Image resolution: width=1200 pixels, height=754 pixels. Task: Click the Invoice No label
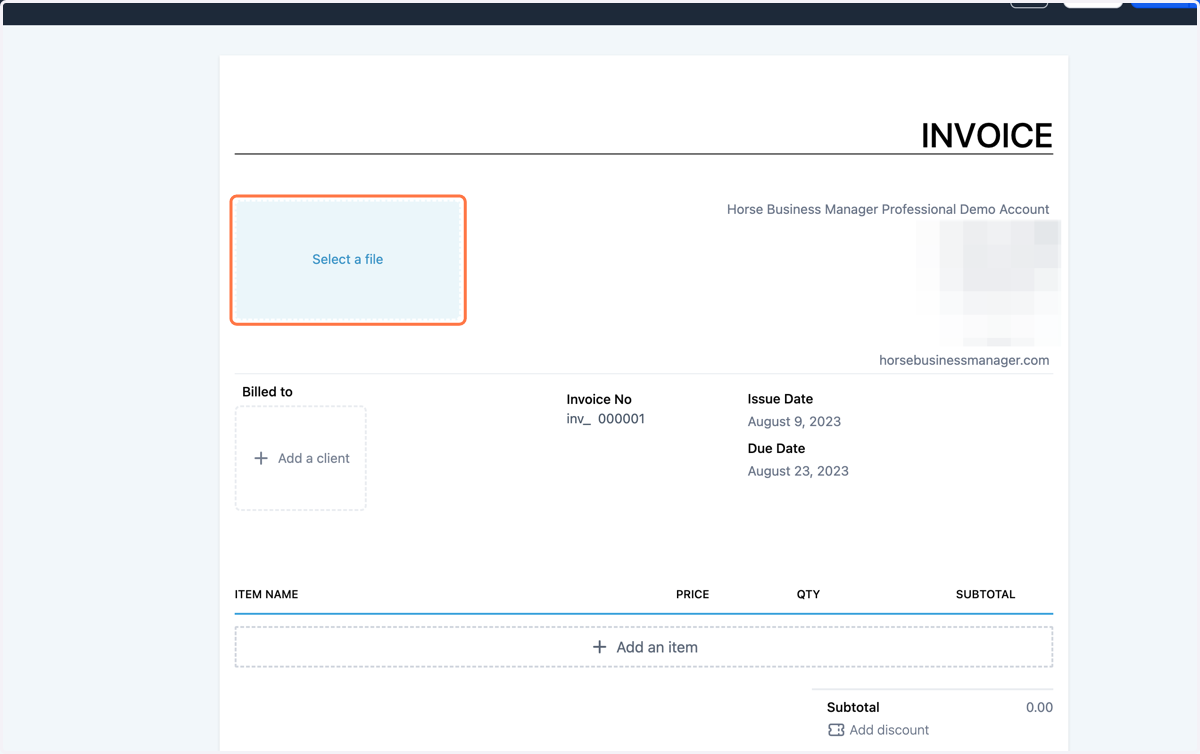point(599,399)
